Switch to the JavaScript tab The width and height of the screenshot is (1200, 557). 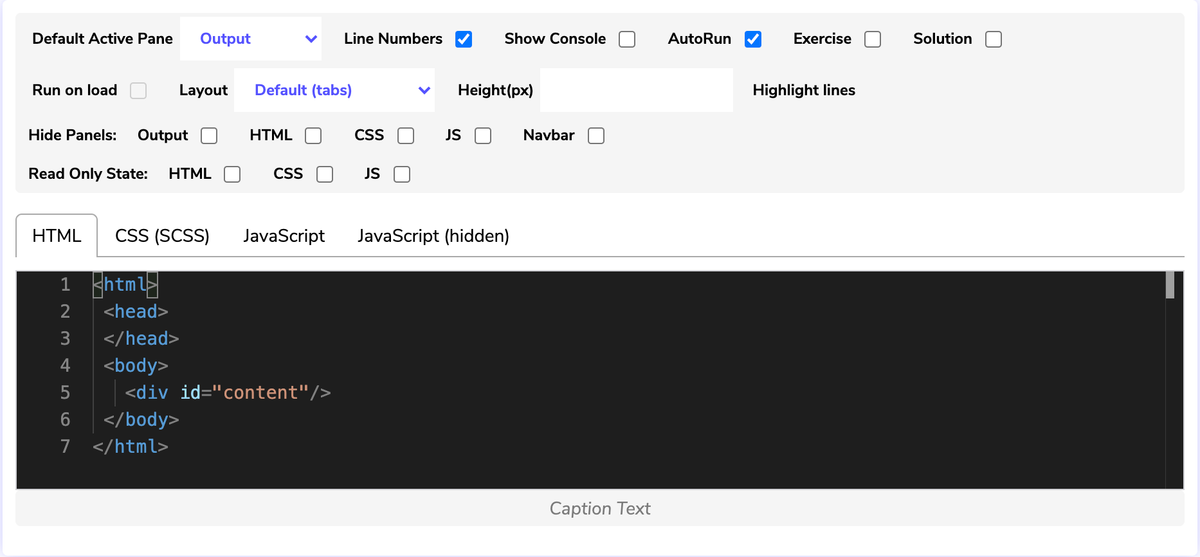pos(284,236)
